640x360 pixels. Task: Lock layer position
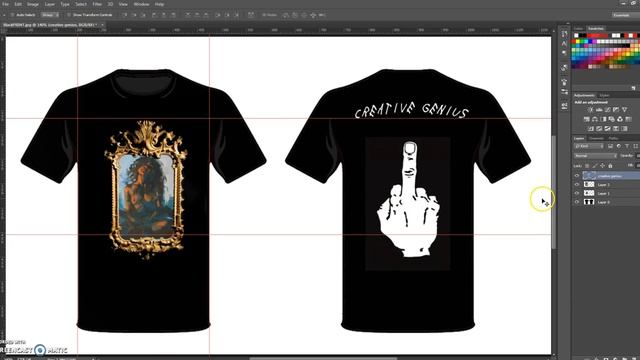(602, 166)
